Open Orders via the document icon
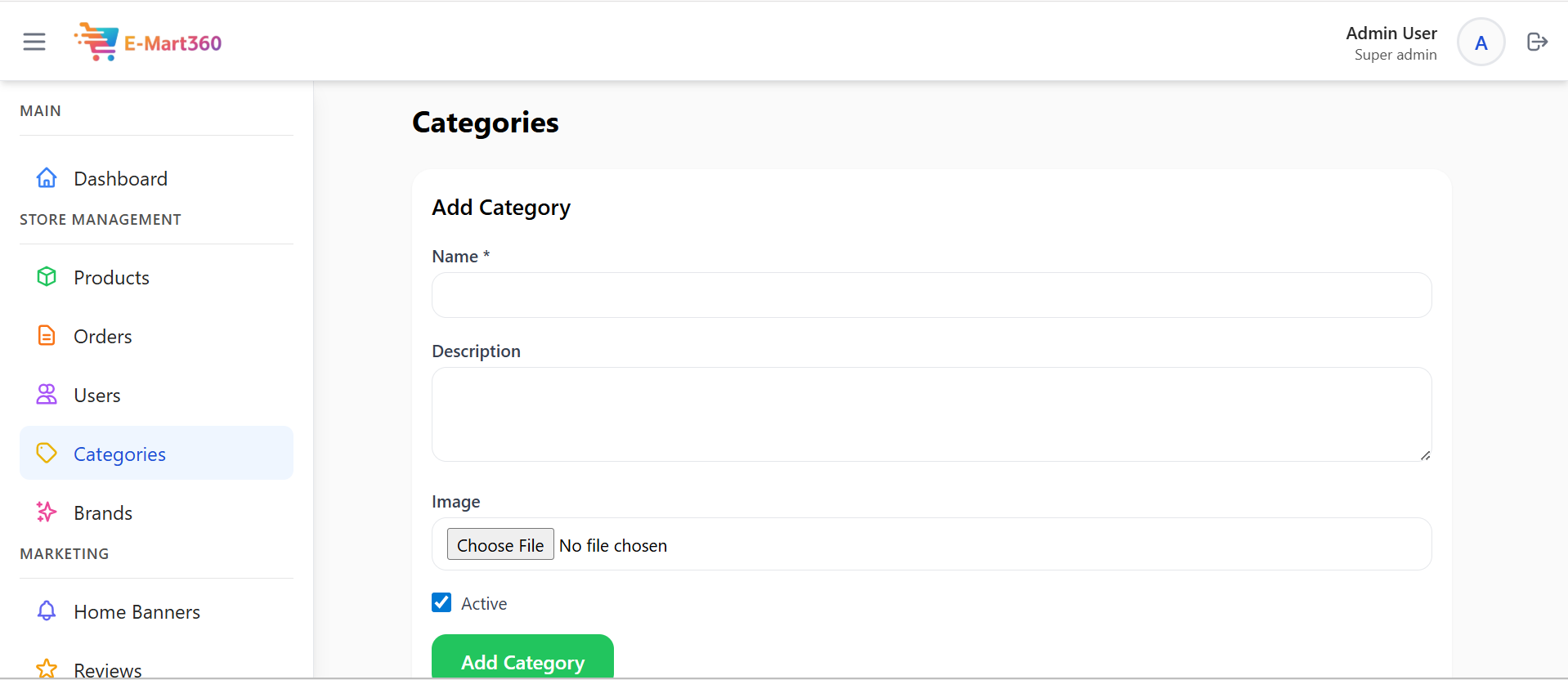Screen dimensions: 1568x680 coord(47,335)
